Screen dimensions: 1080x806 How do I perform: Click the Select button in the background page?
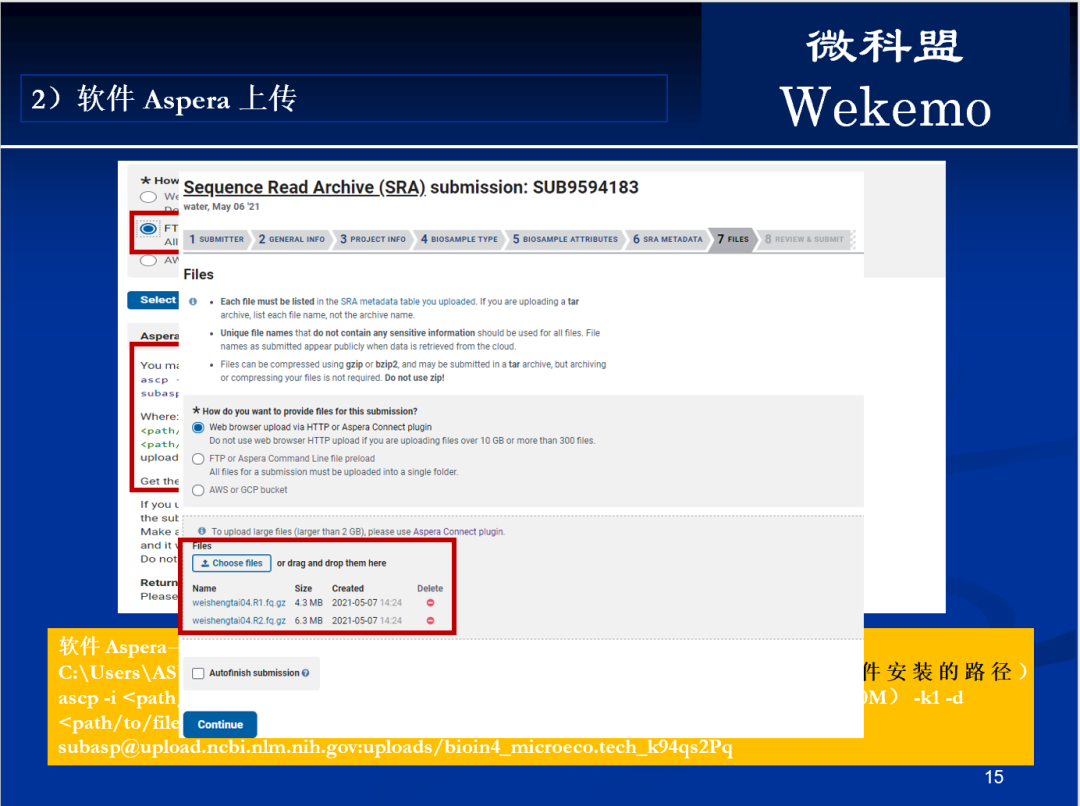pos(153,300)
